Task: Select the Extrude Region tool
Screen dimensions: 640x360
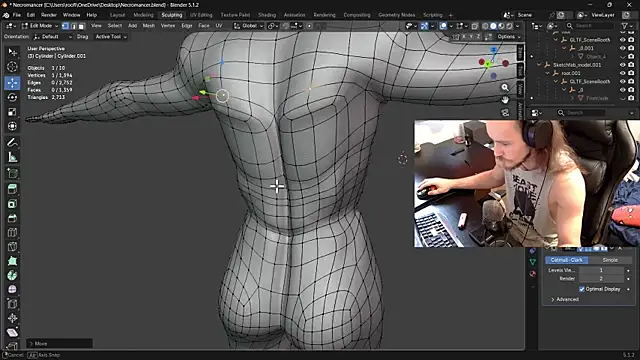Action: click(x=12, y=189)
